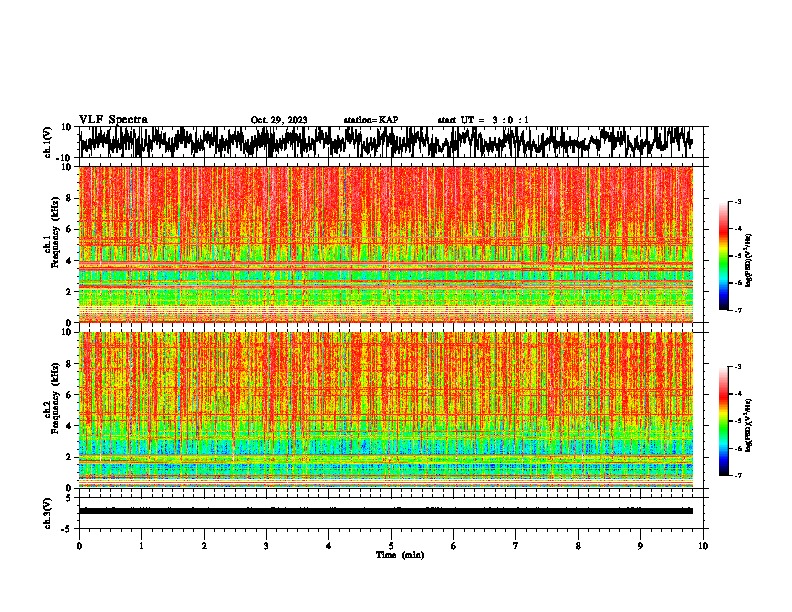Click time axis tick label '10'

(x=703, y=546)
